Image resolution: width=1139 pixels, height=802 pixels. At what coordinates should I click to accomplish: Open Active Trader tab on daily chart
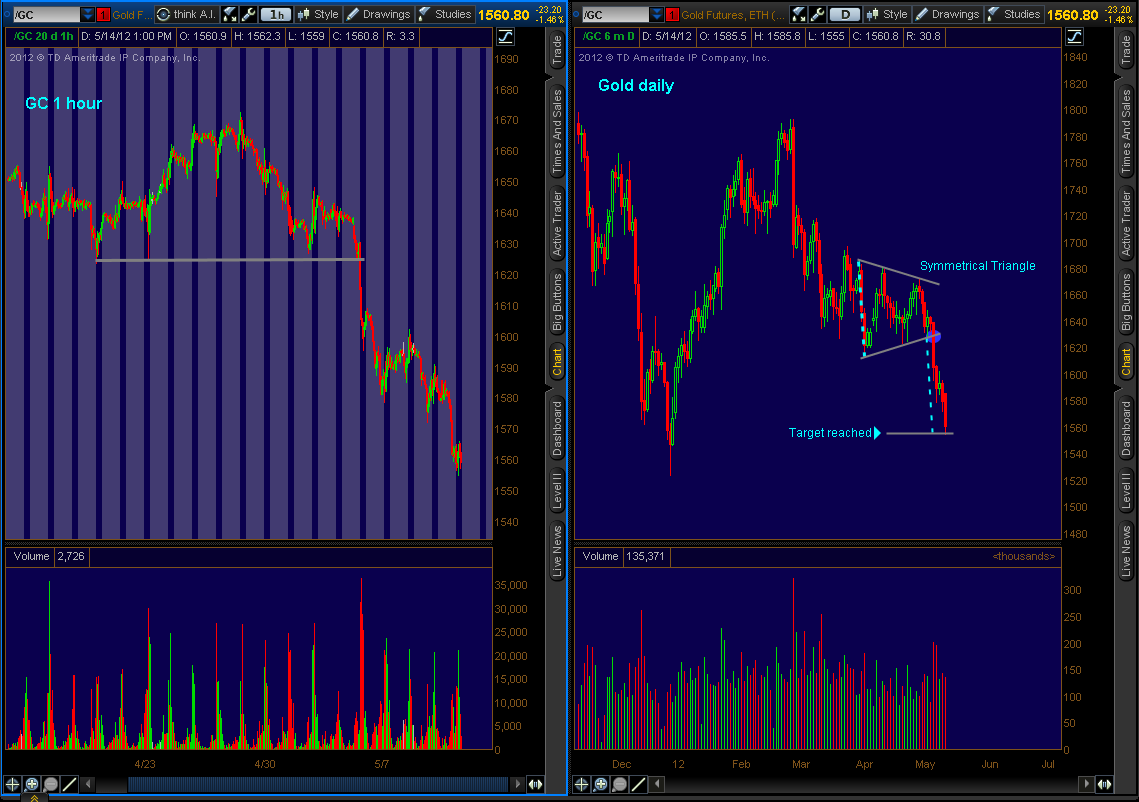click(1126, 223)
